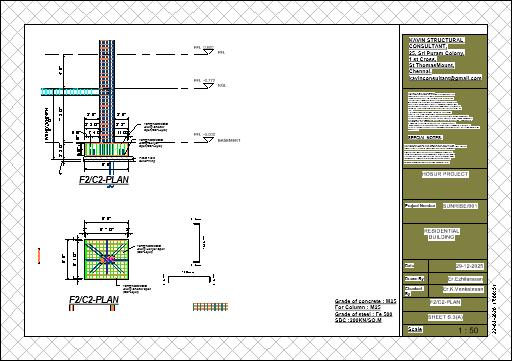Image resolution: width=512 pixels, height=361 pixels.
Task: Select the column reinforcement in section view
Action: (x=107, y=92)
